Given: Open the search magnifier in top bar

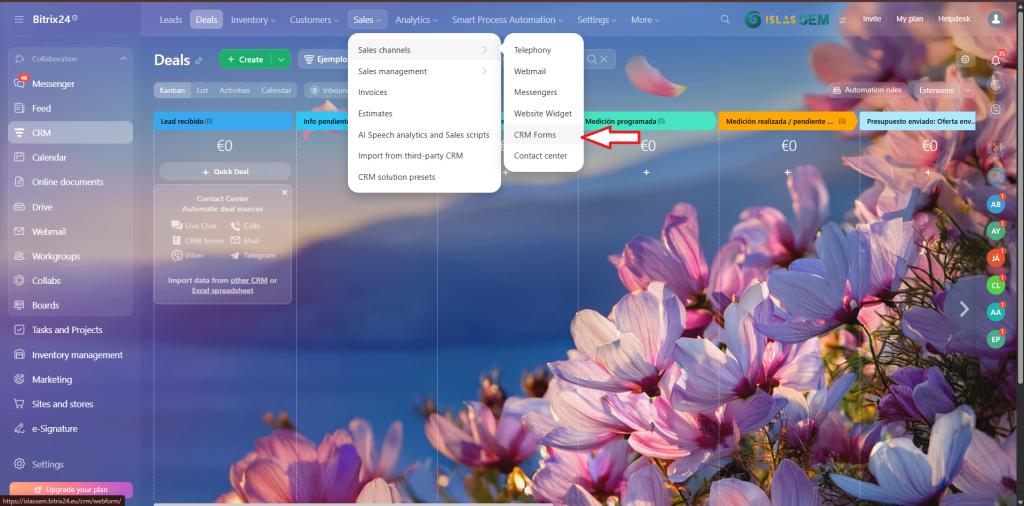Looking at the screenshot, I should click(x=725, y=19).
